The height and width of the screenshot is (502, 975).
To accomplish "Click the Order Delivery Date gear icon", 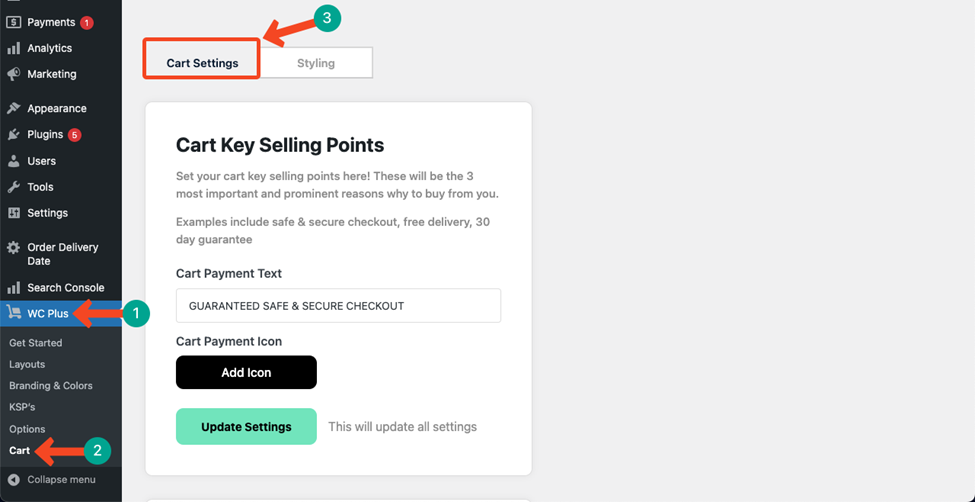I will click(14, 248).
